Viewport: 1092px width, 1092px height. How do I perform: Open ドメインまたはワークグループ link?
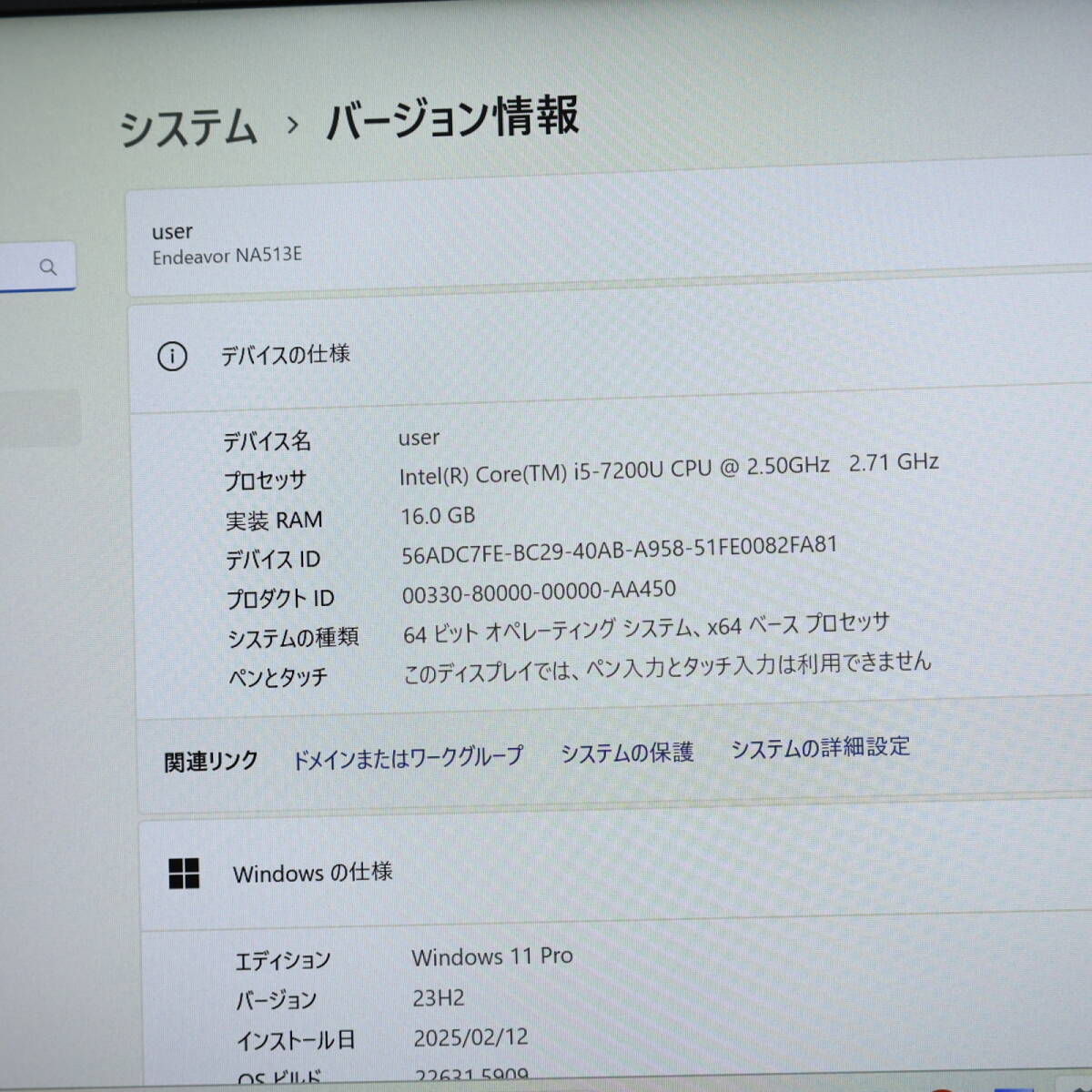(x=407, y=757)
